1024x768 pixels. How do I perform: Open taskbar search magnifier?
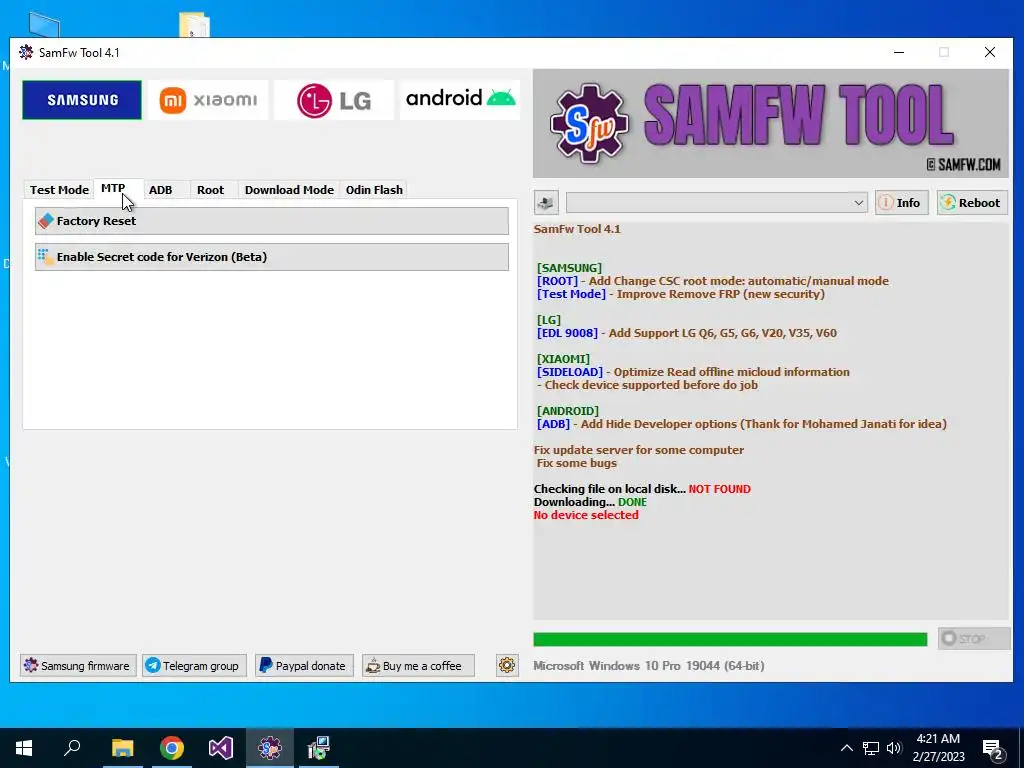pyautogui.click(x=72, y=748)
